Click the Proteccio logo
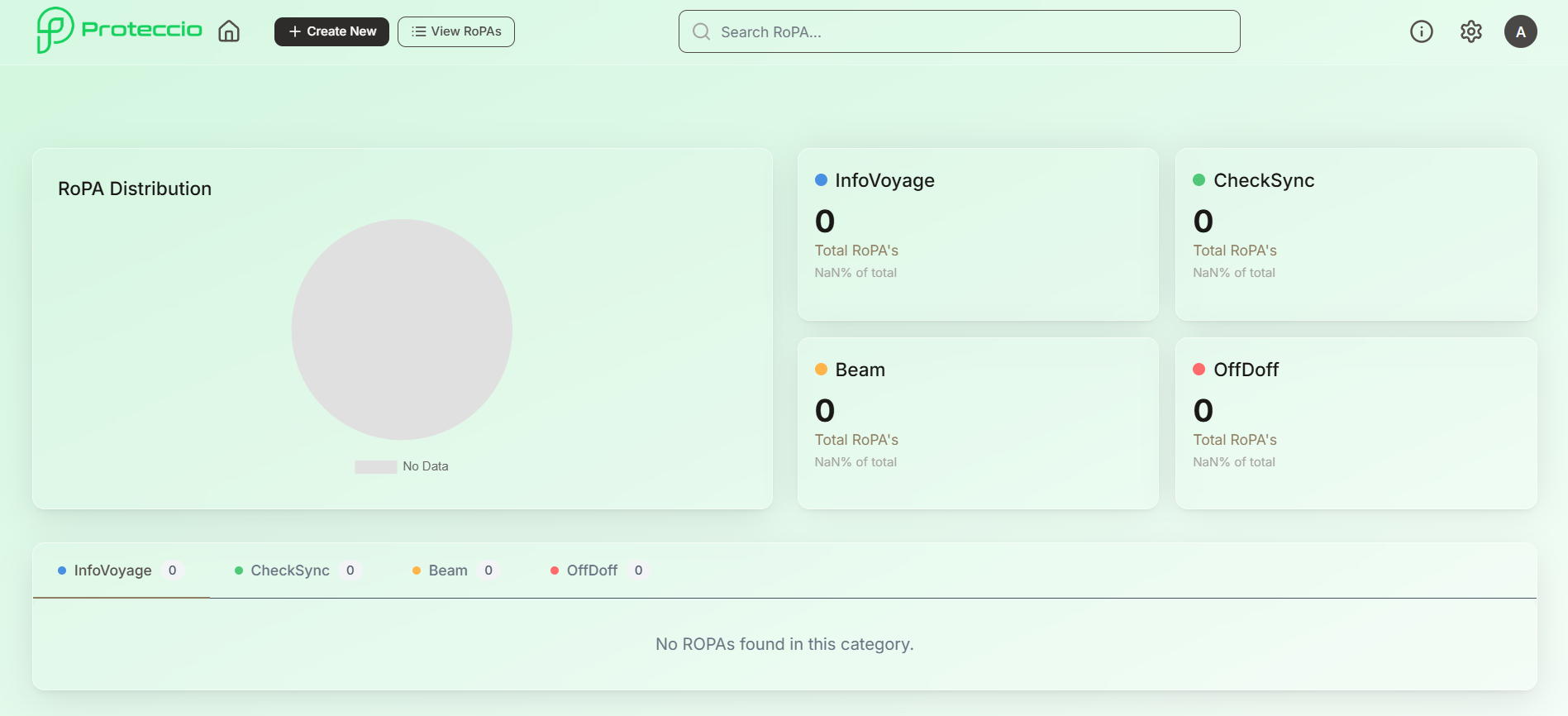The image size is (1568, 716). [x=119, y=31]
